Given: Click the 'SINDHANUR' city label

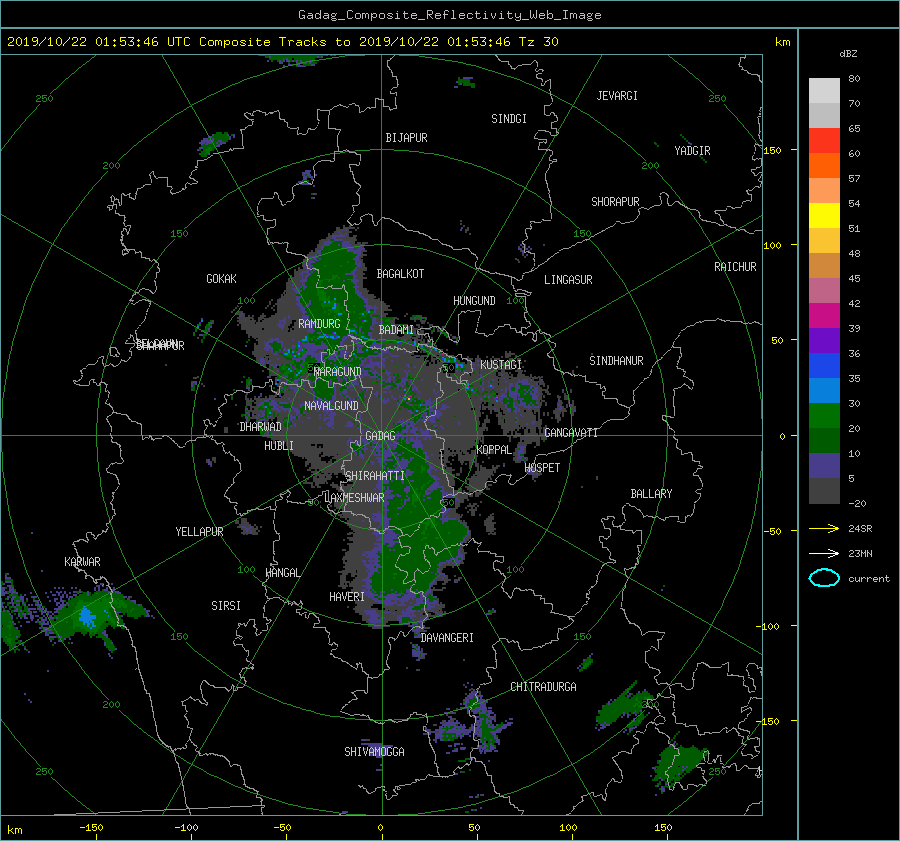Looking at the screenshot, I should pos(616,361).
